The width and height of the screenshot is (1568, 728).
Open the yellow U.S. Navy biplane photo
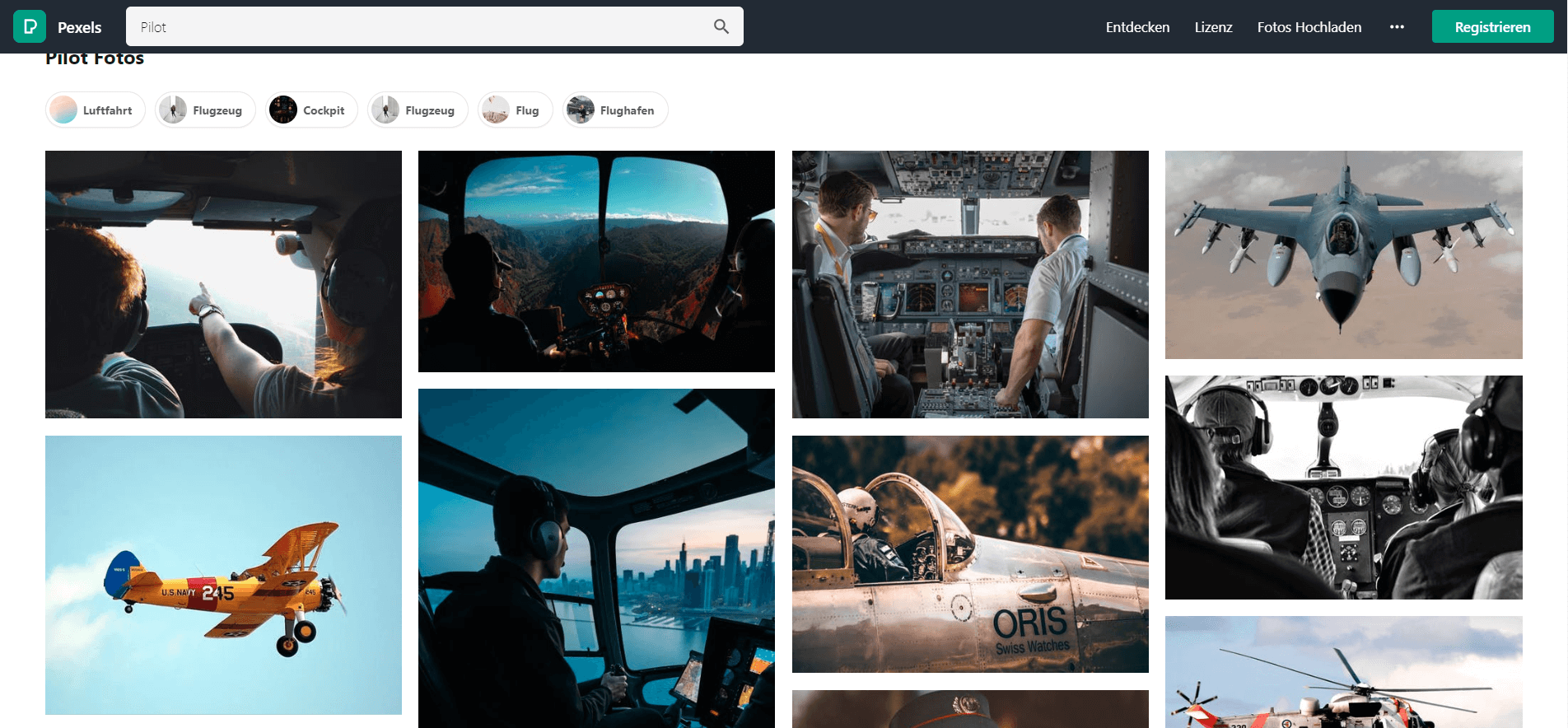pyautogui.click(x=223, y=575)
